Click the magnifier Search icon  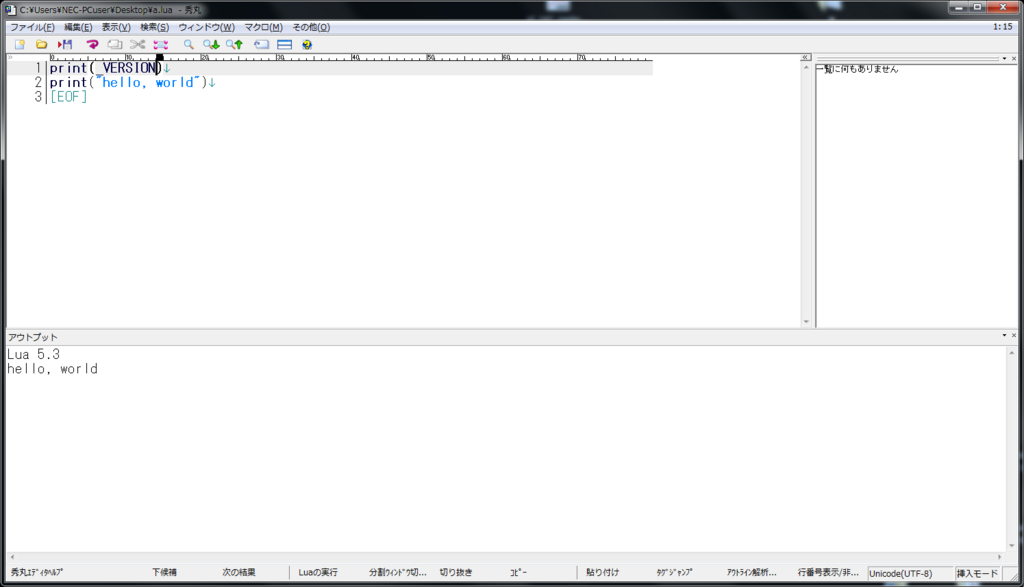click(188, 44)
